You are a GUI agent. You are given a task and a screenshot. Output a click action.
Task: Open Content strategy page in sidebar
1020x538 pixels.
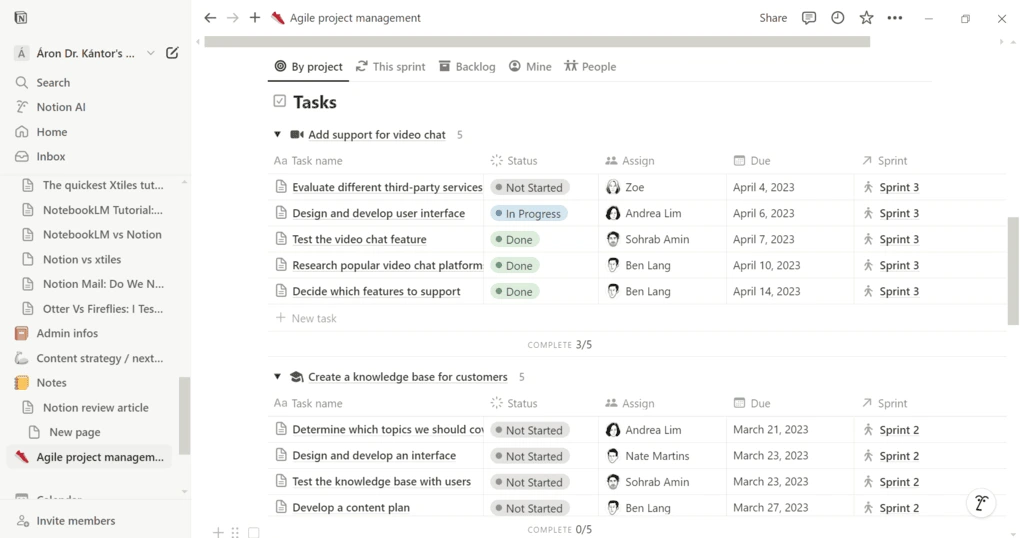point(100,358)
